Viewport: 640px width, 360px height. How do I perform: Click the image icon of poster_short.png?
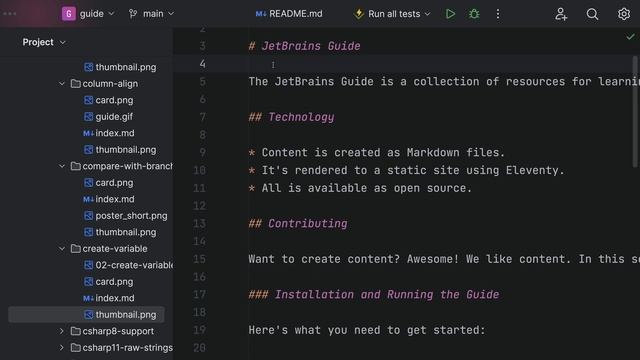[x=89, y=216]
